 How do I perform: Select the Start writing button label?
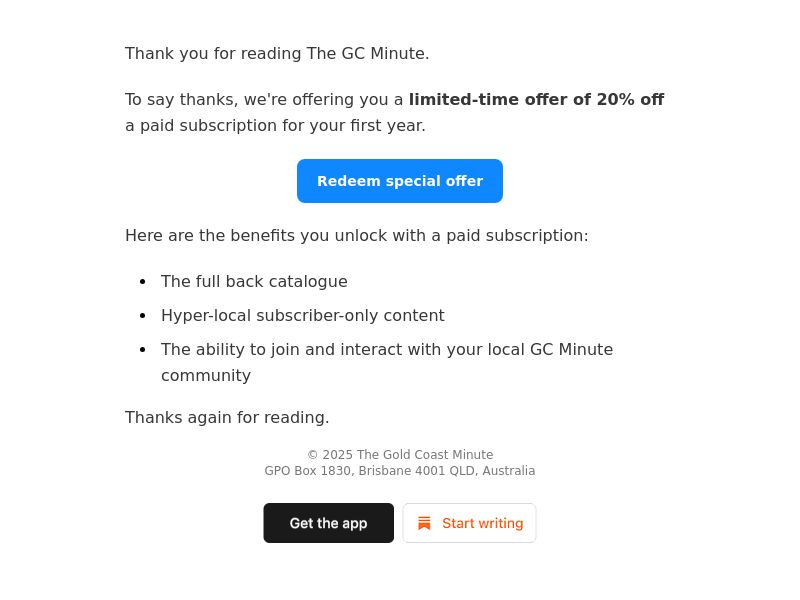pos(483,523)
